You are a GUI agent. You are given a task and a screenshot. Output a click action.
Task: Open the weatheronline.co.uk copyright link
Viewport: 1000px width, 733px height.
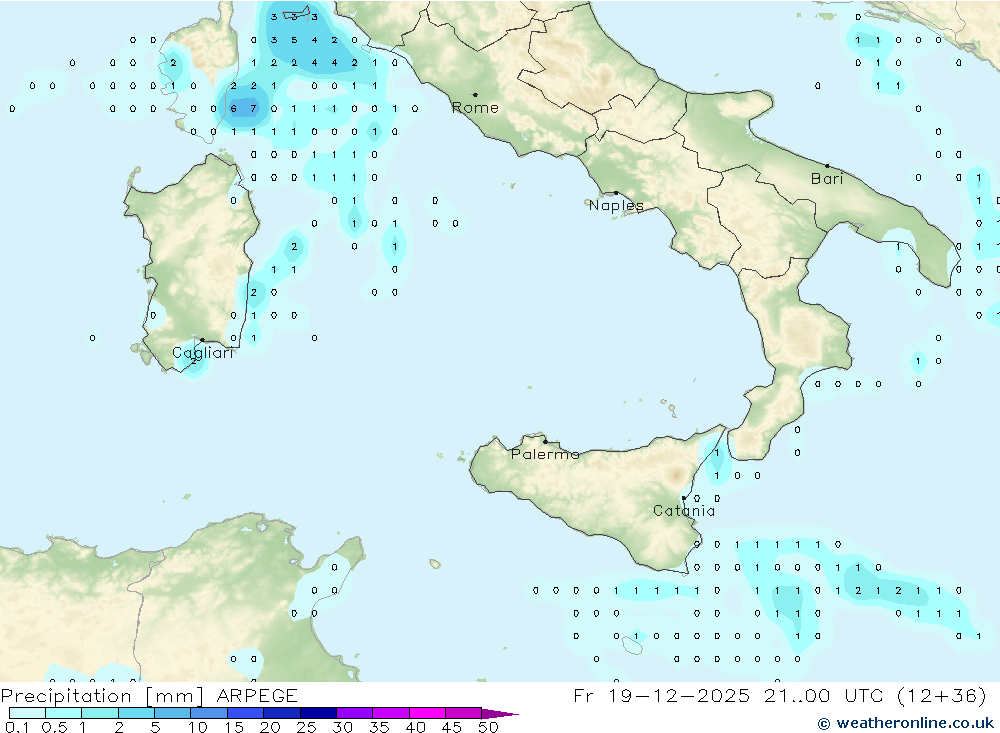906,723
